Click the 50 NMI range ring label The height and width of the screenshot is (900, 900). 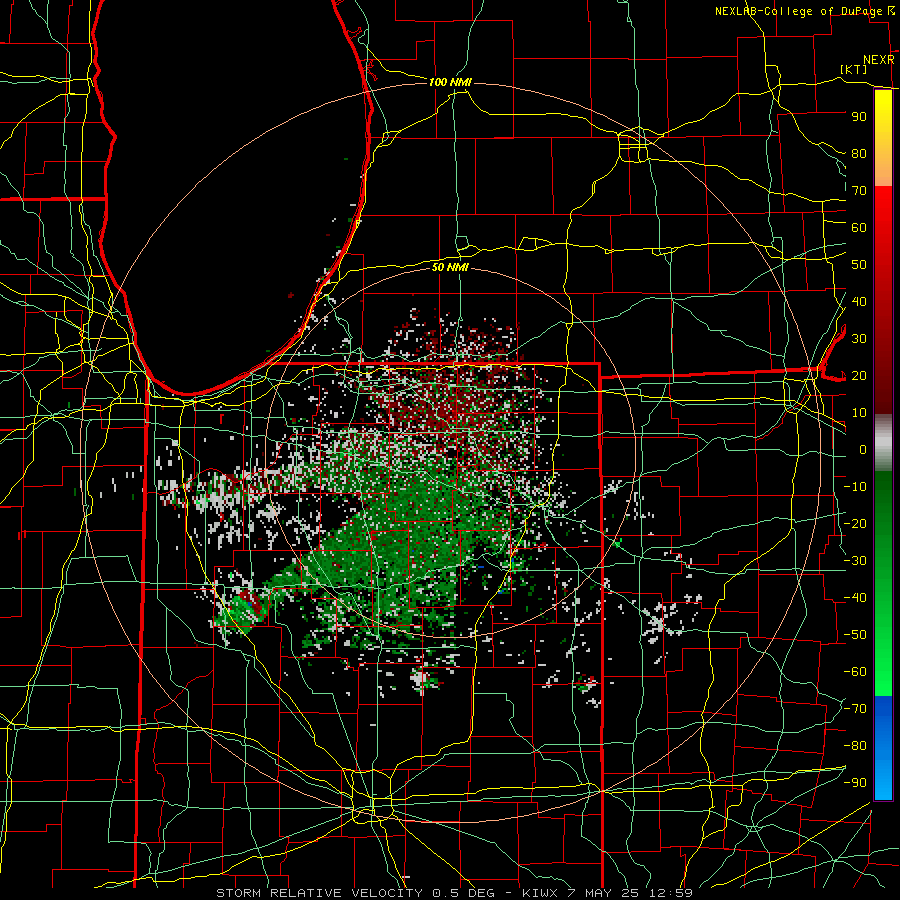point(450,267)
